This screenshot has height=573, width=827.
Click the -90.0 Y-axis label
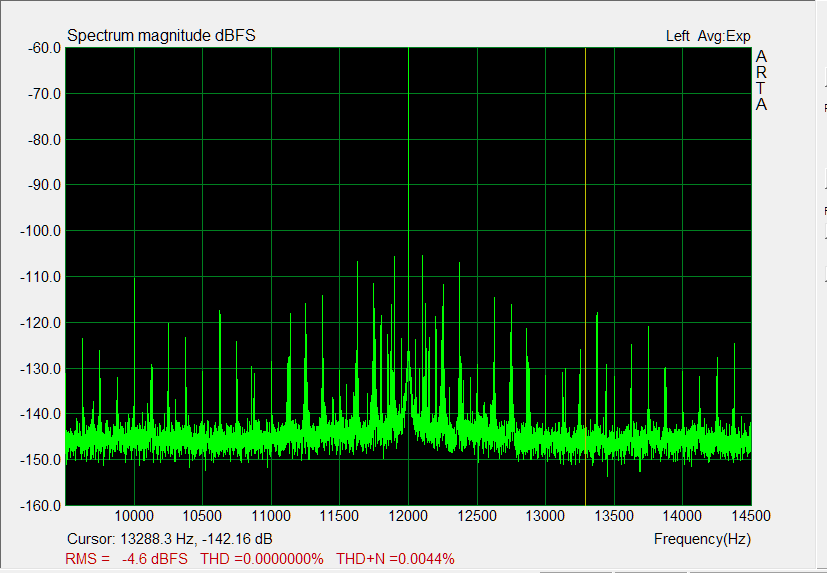(x=44, y=185)
